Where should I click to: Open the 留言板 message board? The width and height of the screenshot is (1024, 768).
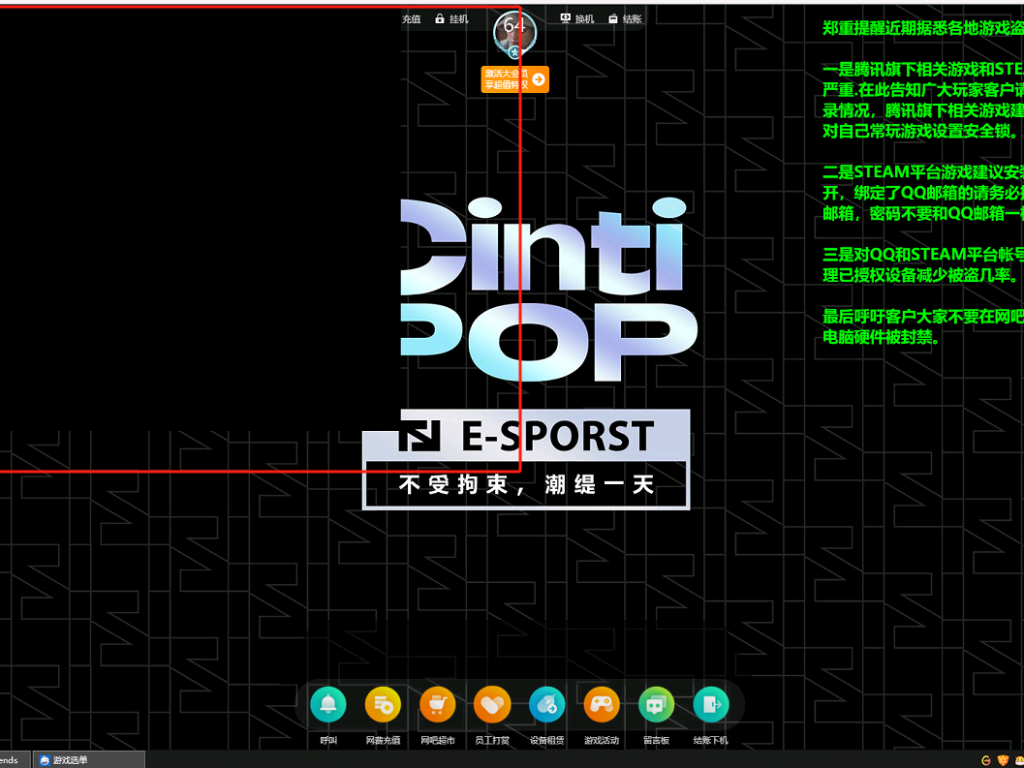(656, 705)
